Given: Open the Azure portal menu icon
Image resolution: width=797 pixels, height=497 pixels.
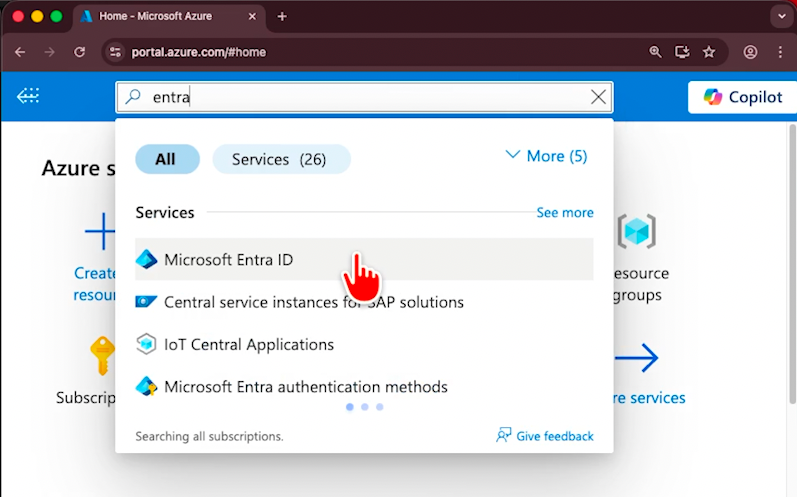Looking at the screenshot, I should click(x=28, y=96).
